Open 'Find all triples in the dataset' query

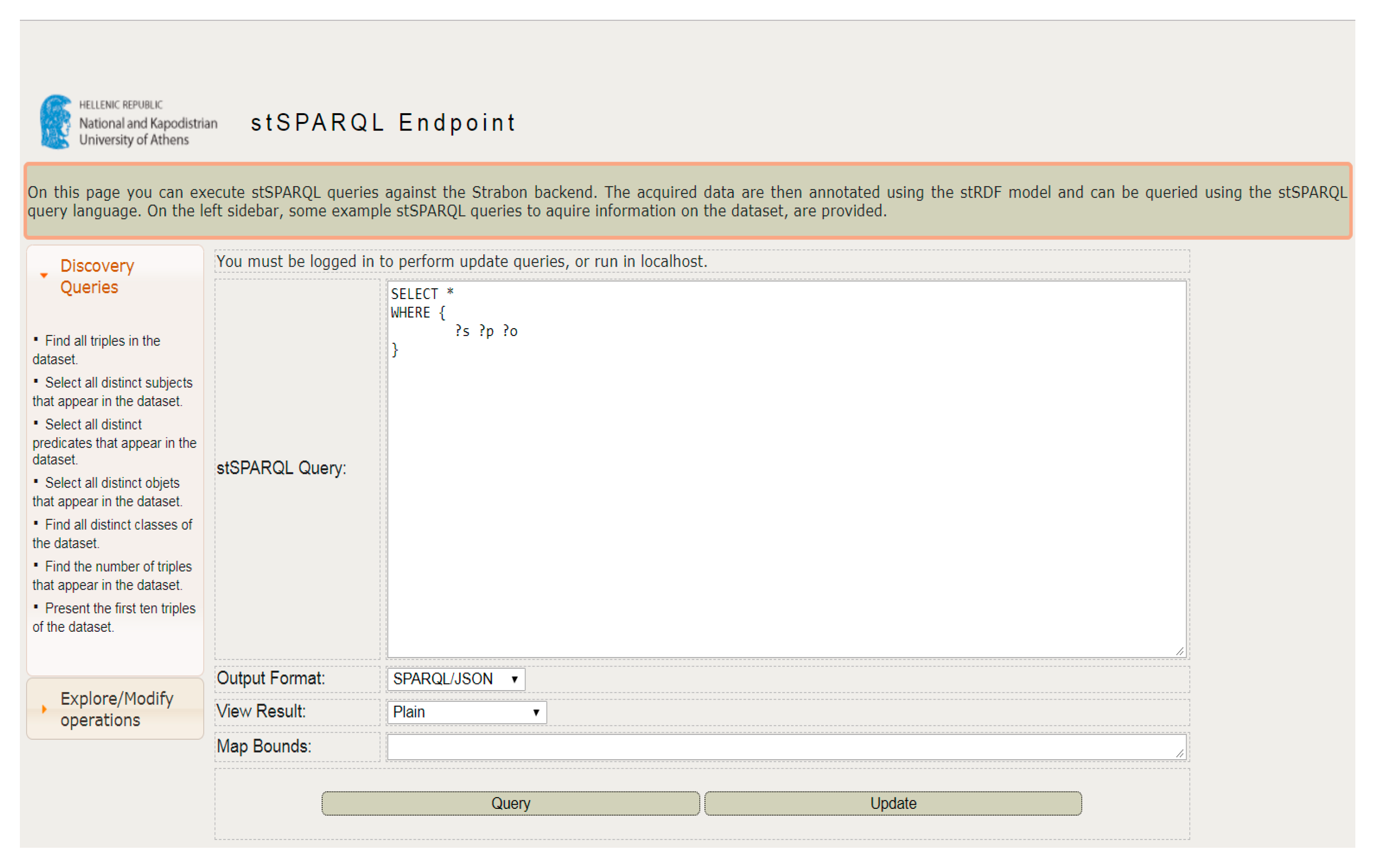click(102, 341)
